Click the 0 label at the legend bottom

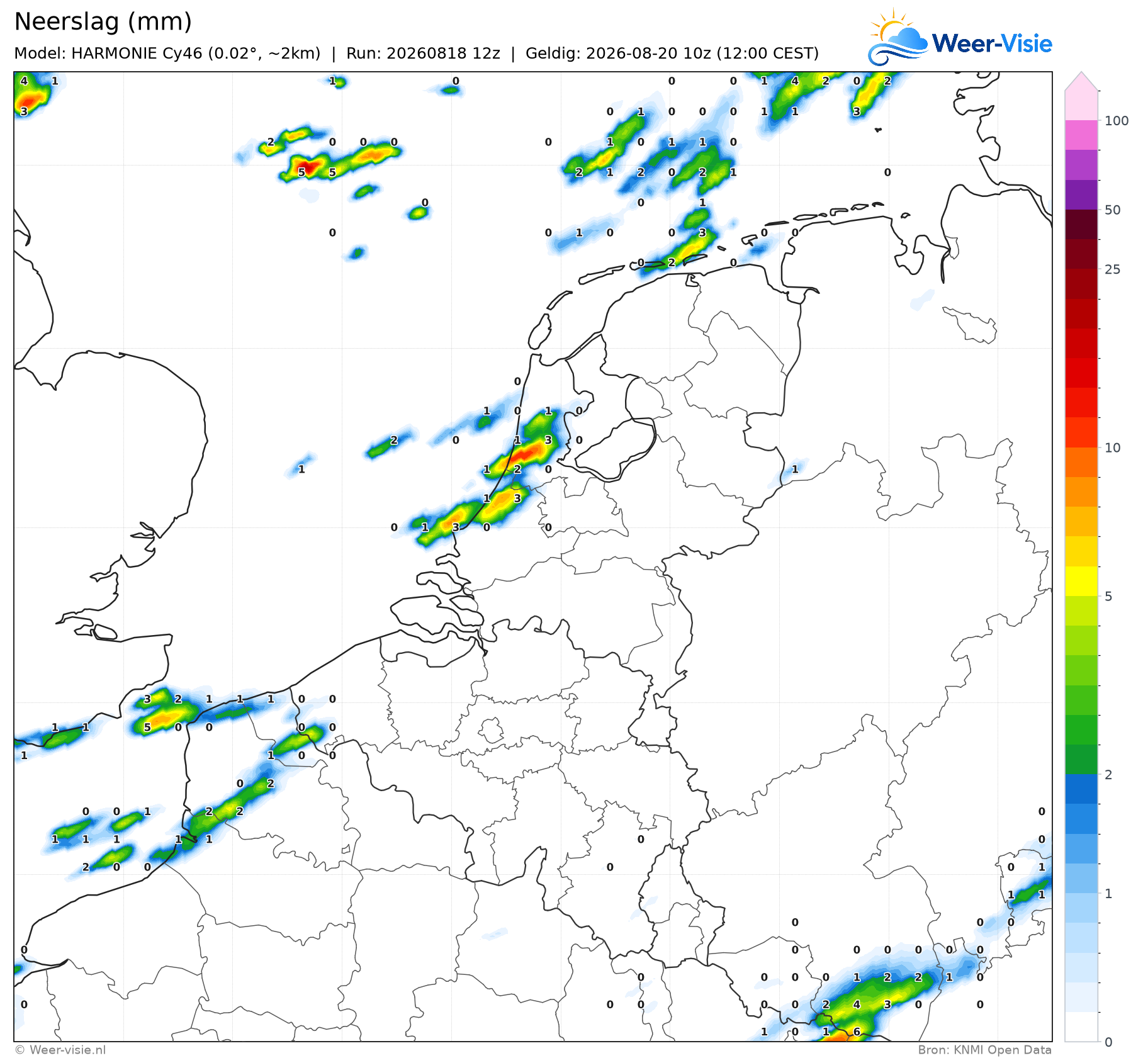1109,1042
